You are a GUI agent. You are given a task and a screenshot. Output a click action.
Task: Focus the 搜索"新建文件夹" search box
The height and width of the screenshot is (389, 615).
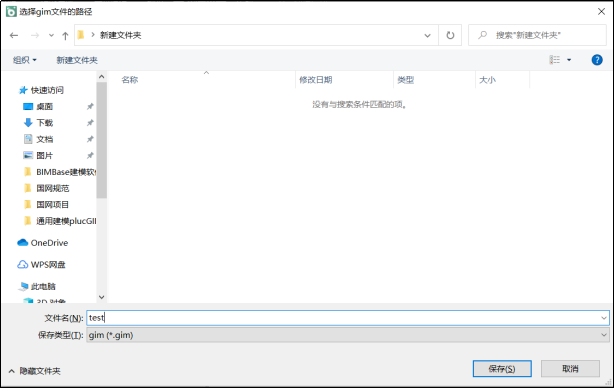click(x=537, y=35)
